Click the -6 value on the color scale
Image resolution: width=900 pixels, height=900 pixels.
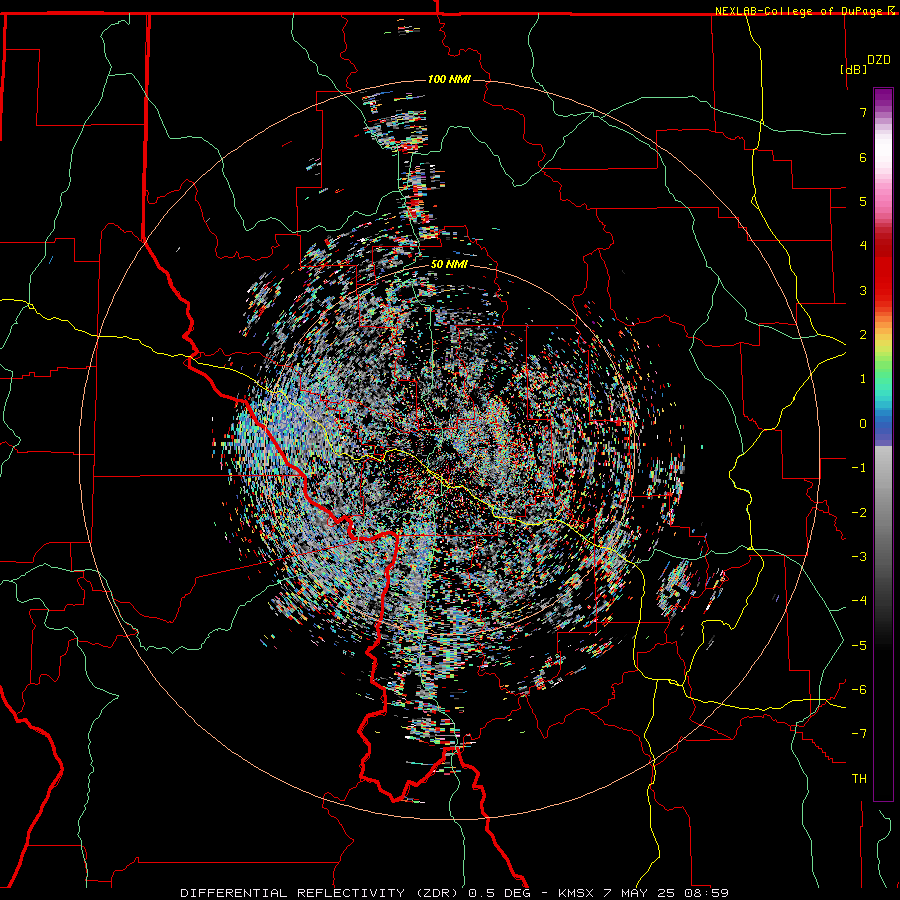[x=859, y=689]
